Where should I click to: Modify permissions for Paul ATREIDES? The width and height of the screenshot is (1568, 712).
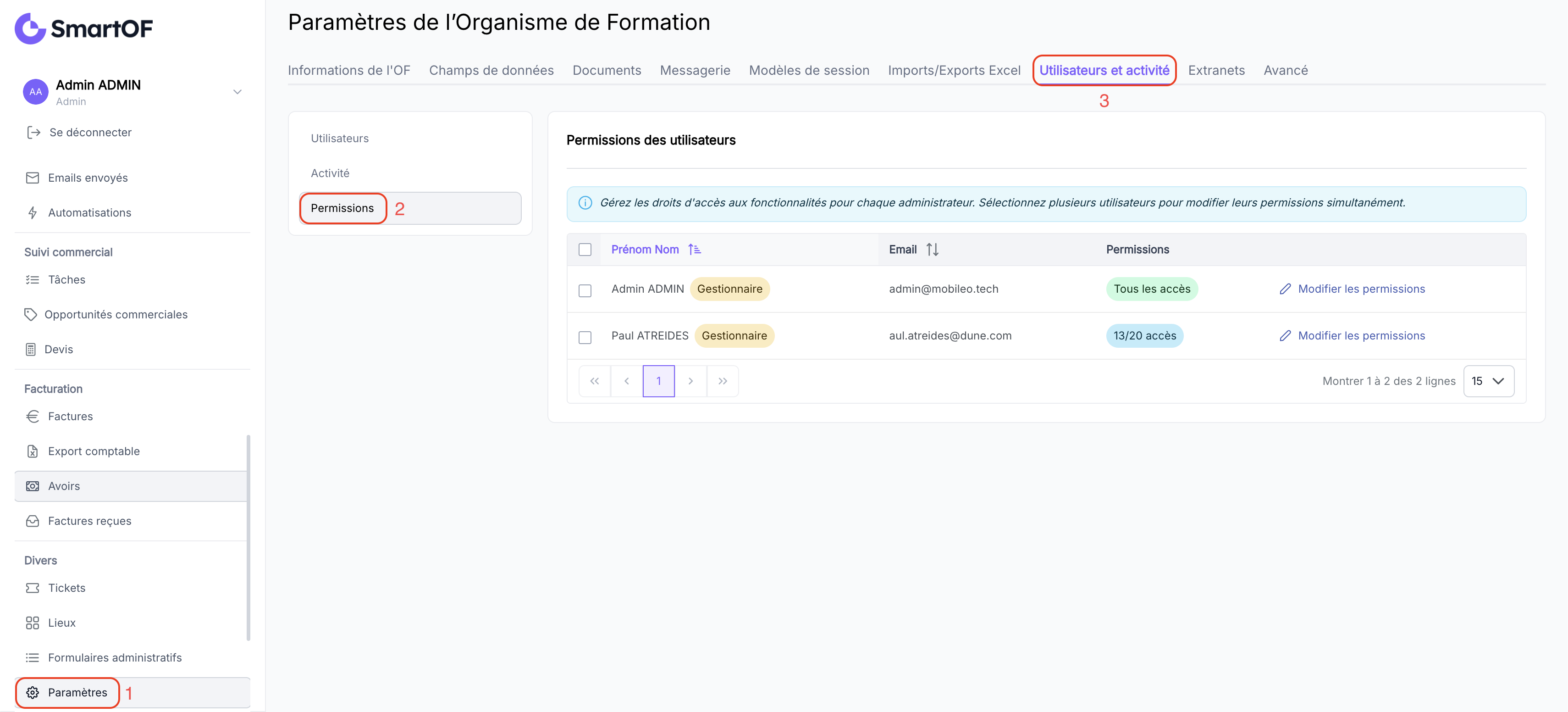(1352, 336)
